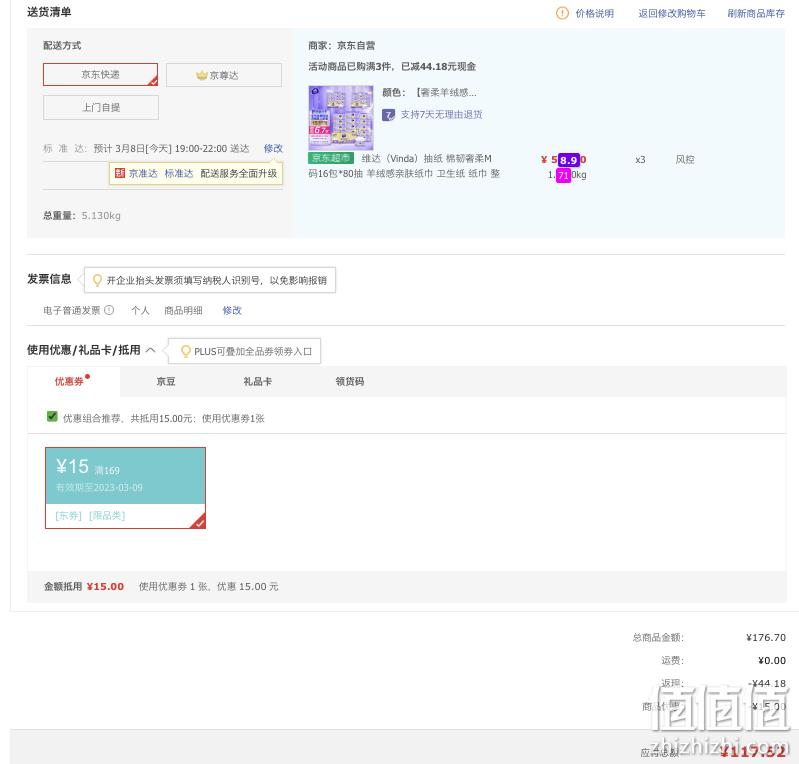Open the Vinda tissue product thumbnail
Viewport: 799px width, 764px height.
coord(341,118)
